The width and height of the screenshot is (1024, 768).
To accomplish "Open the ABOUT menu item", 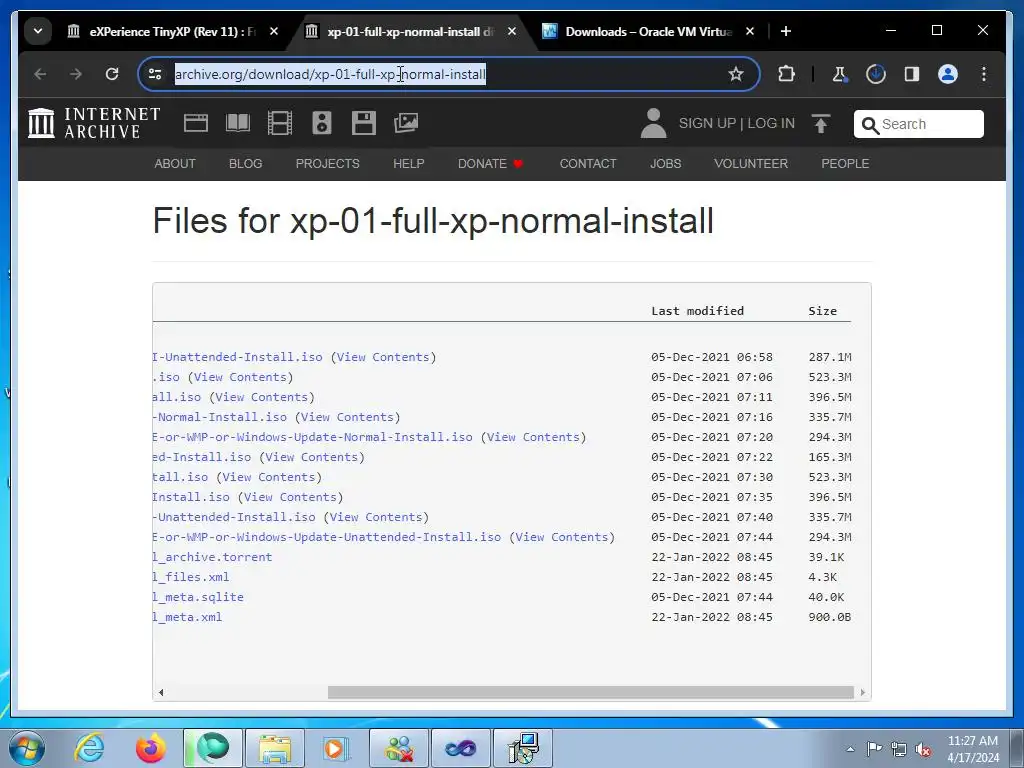I will click(175, 163).
